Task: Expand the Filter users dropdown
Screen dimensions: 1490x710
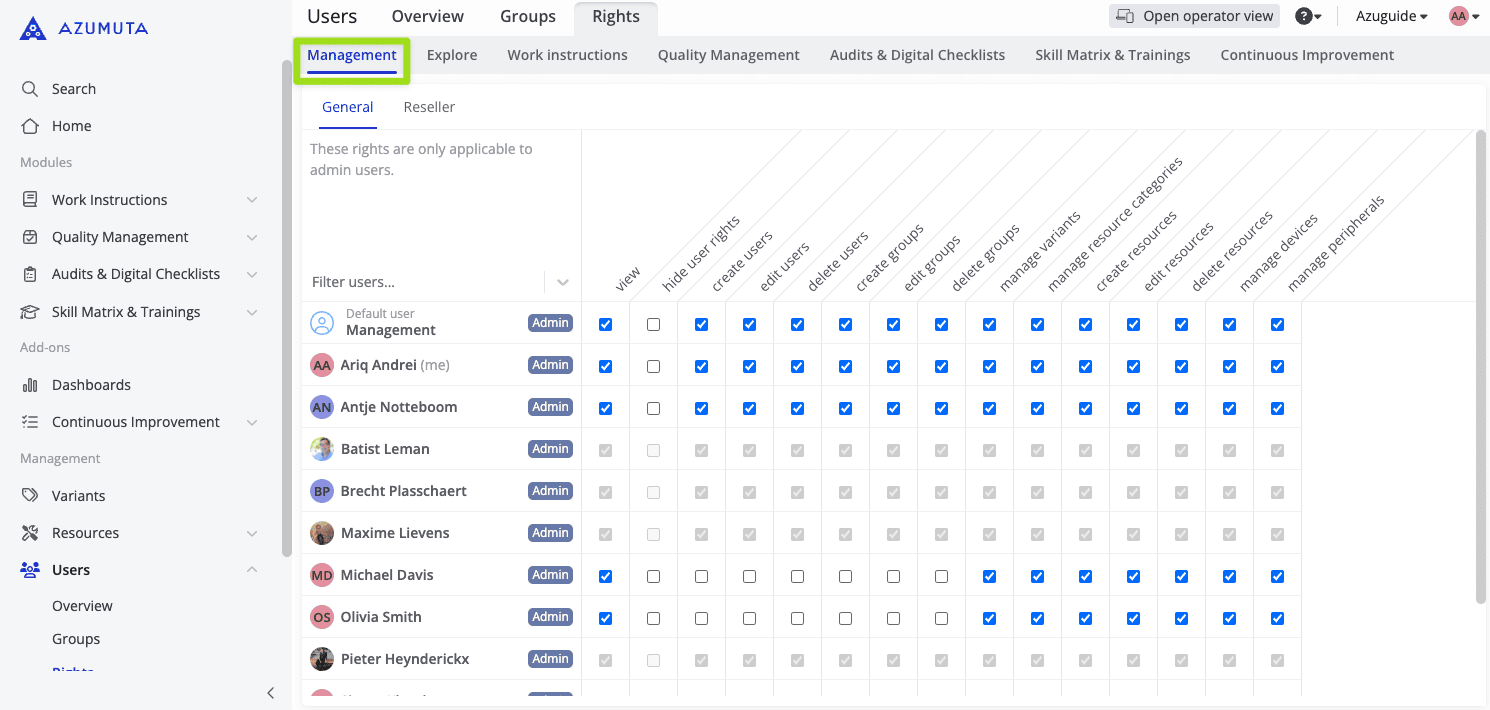Action: tap(562, 282)
